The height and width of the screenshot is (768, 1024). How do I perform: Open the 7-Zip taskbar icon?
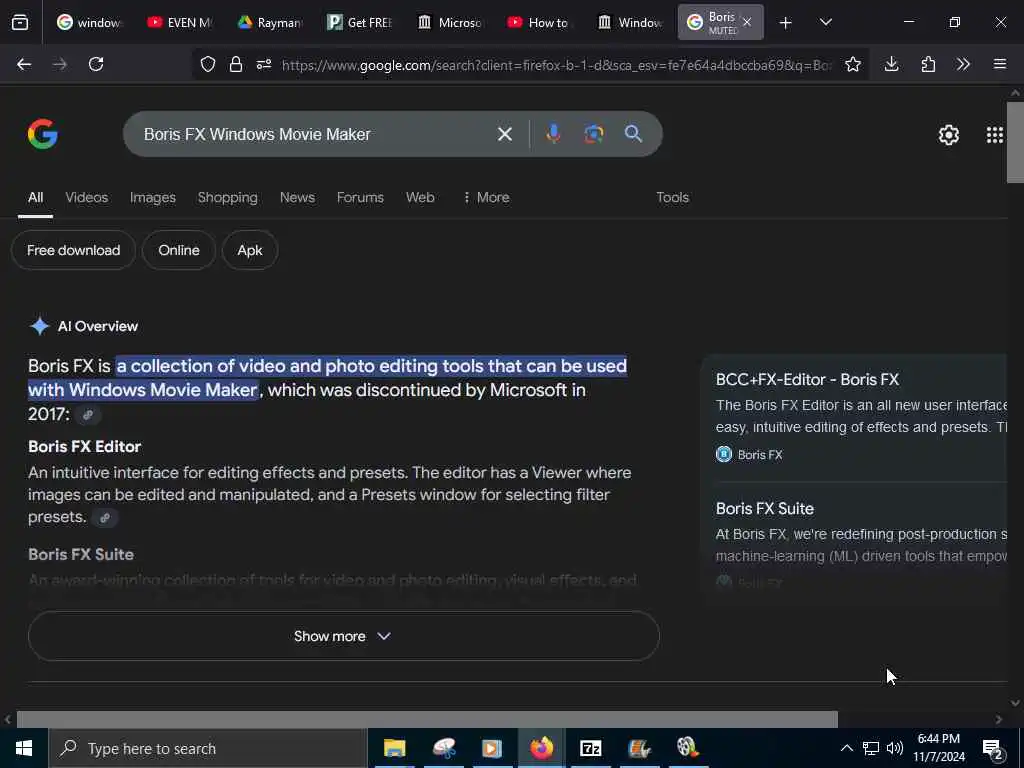coord(590,748)
